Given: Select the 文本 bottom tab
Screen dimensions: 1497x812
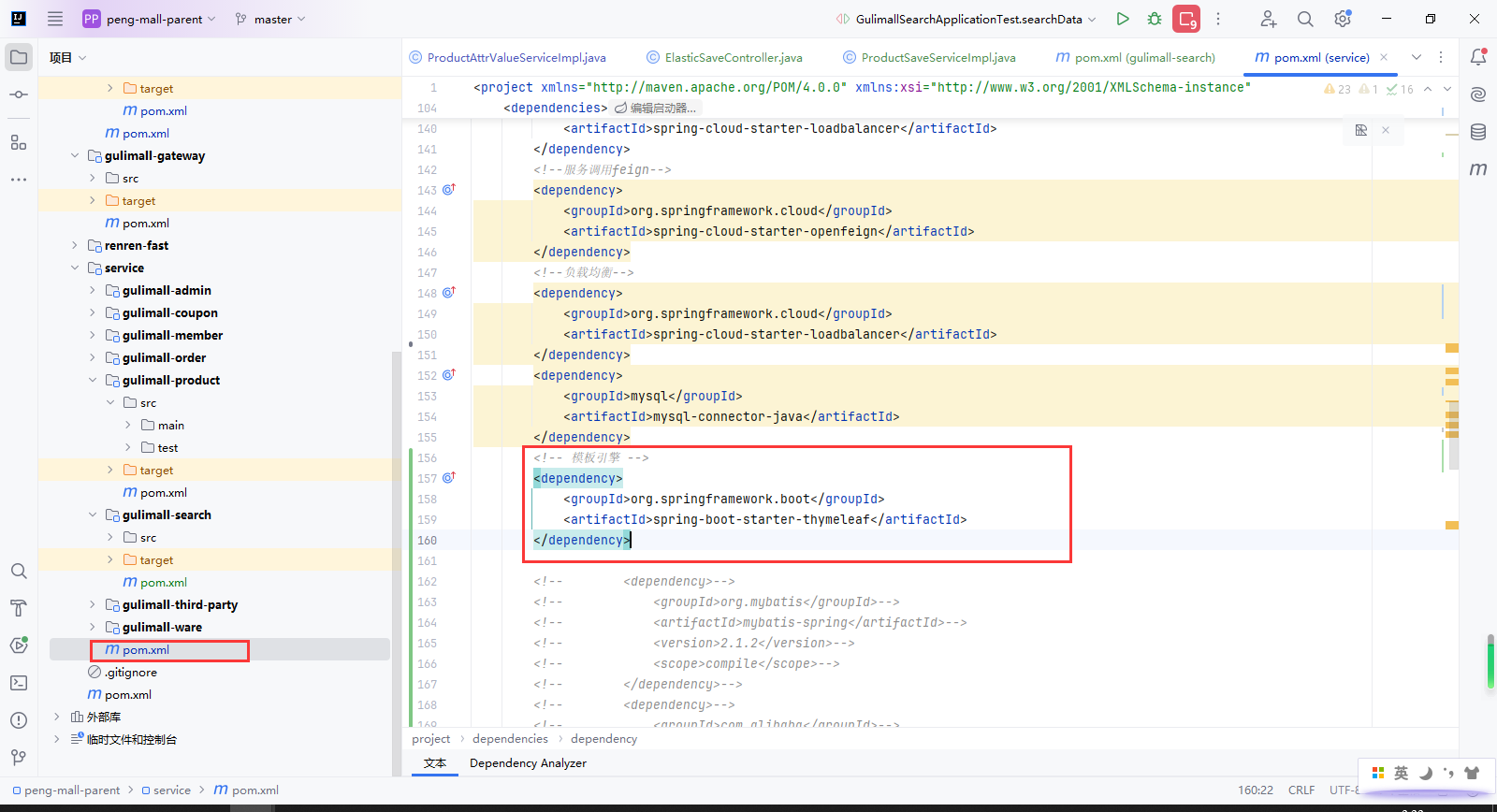Looking at the screenshot, I should coord(435,763).
